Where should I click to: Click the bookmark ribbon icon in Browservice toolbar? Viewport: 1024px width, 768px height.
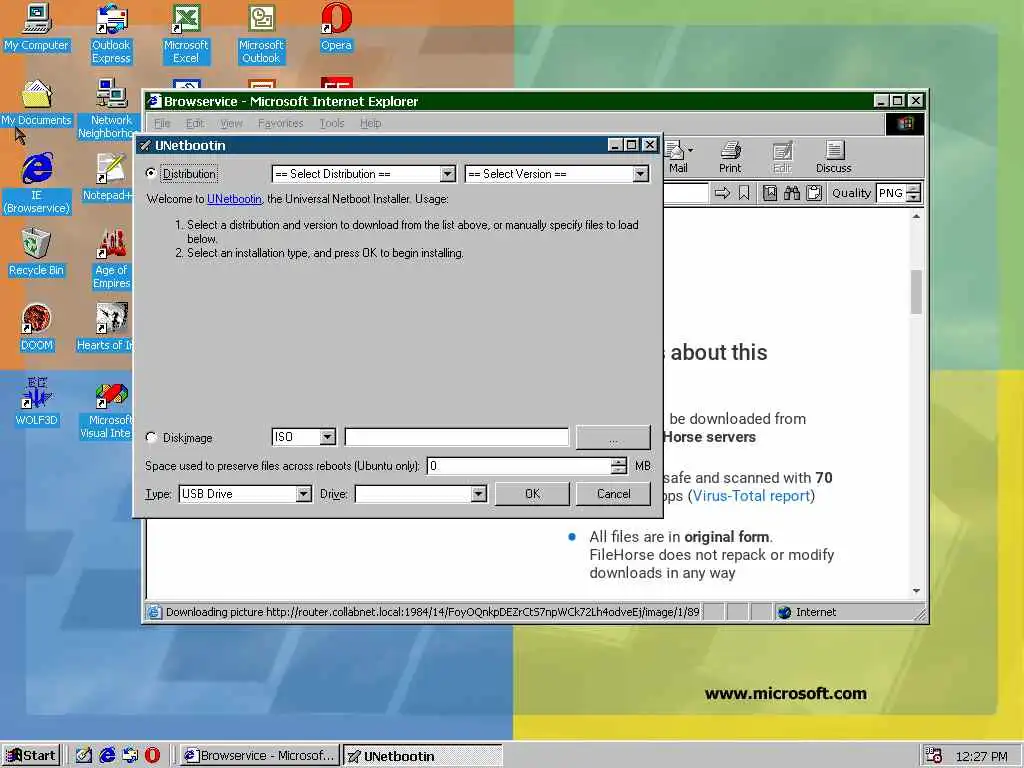744,193
